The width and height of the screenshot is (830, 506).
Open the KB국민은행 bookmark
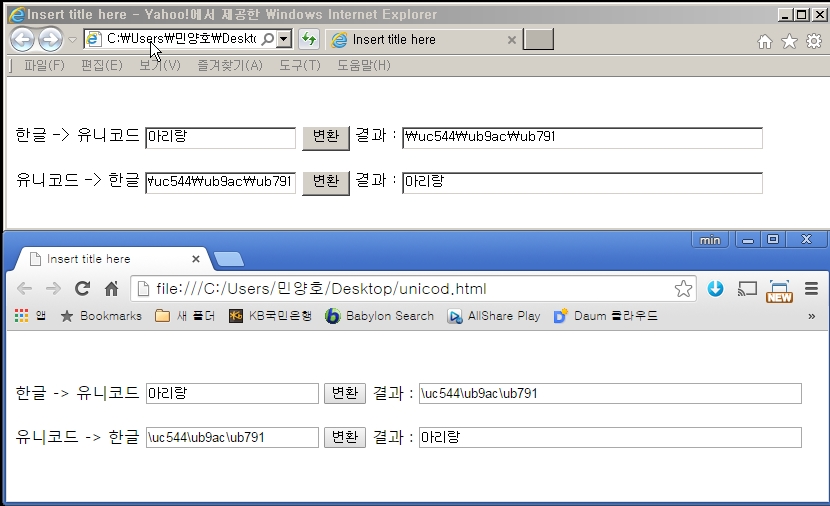(271, 316)
